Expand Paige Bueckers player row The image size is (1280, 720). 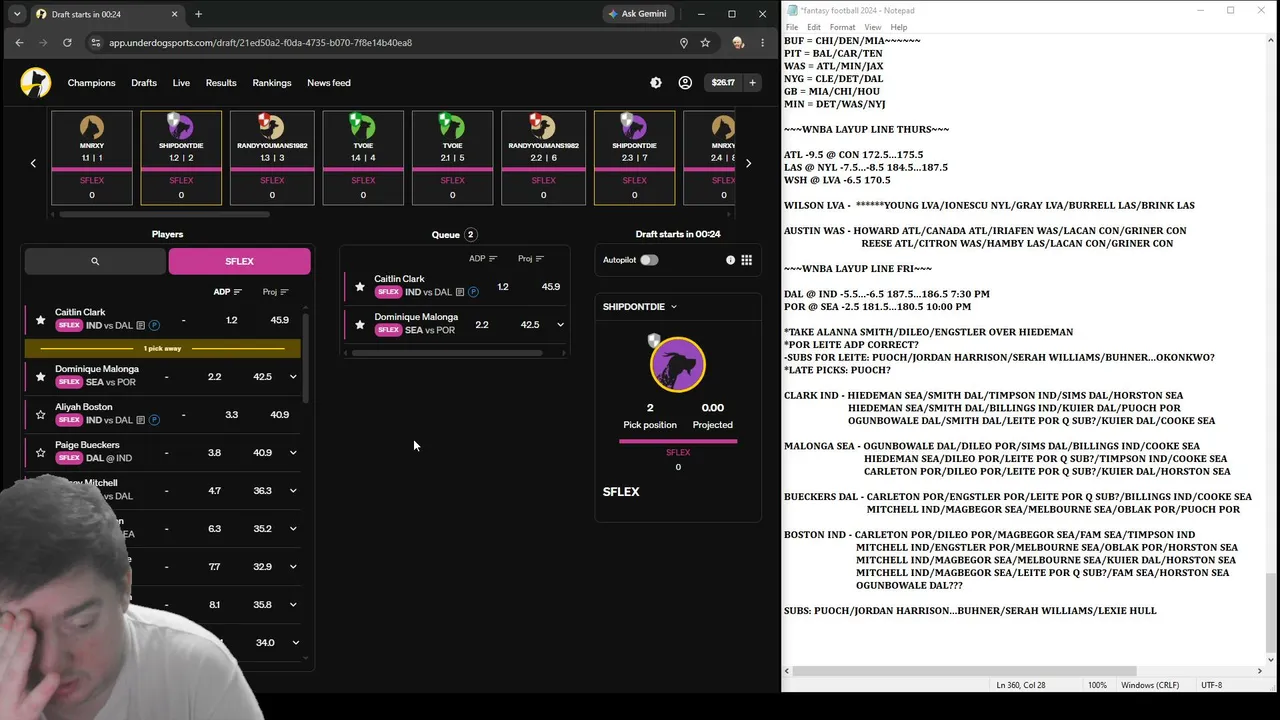tap(293, 453)
